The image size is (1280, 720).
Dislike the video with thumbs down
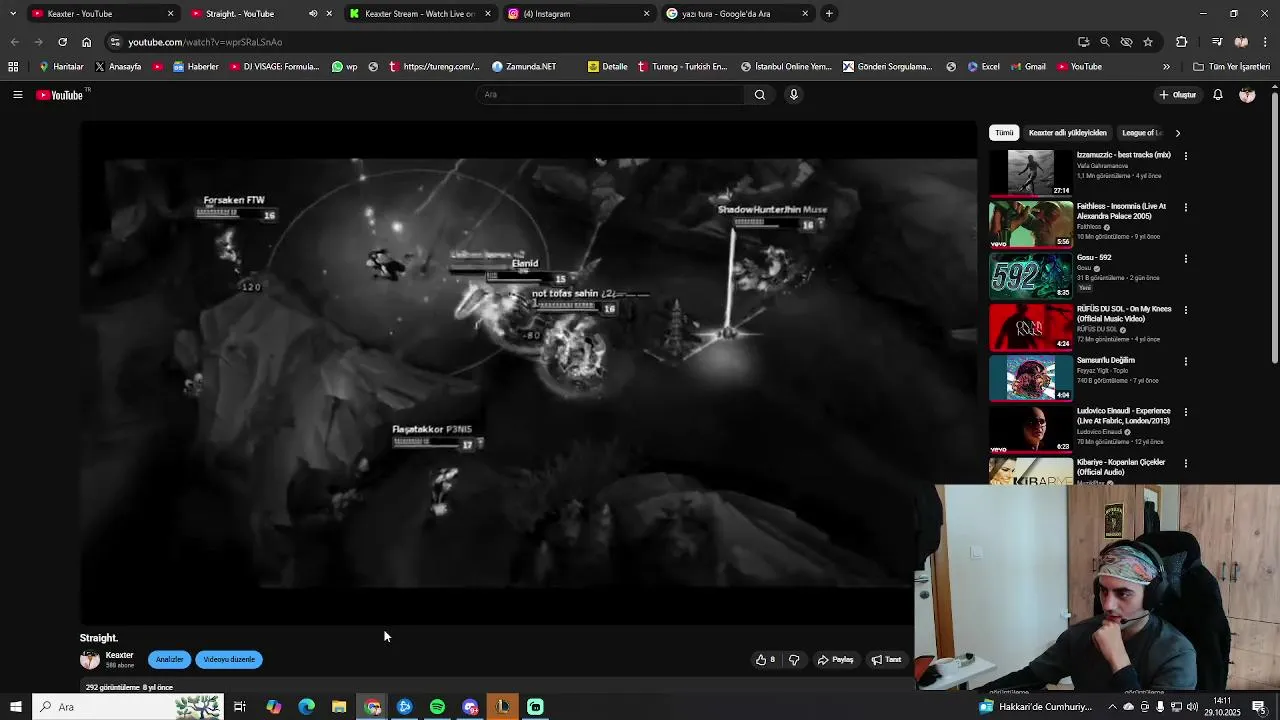point(794,660)
